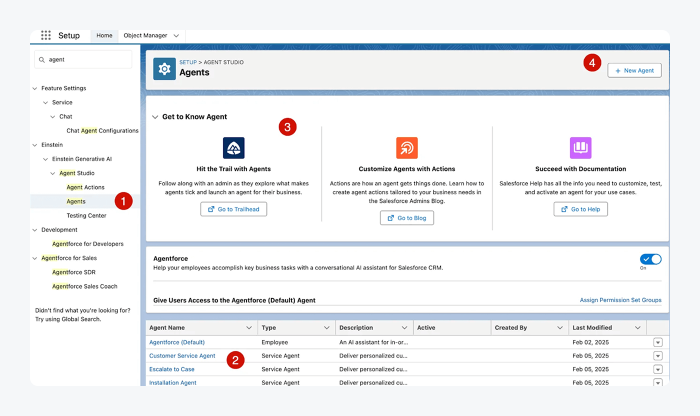
Task: Open the Agentforce (Default) agent link
Action: point(177,342)
